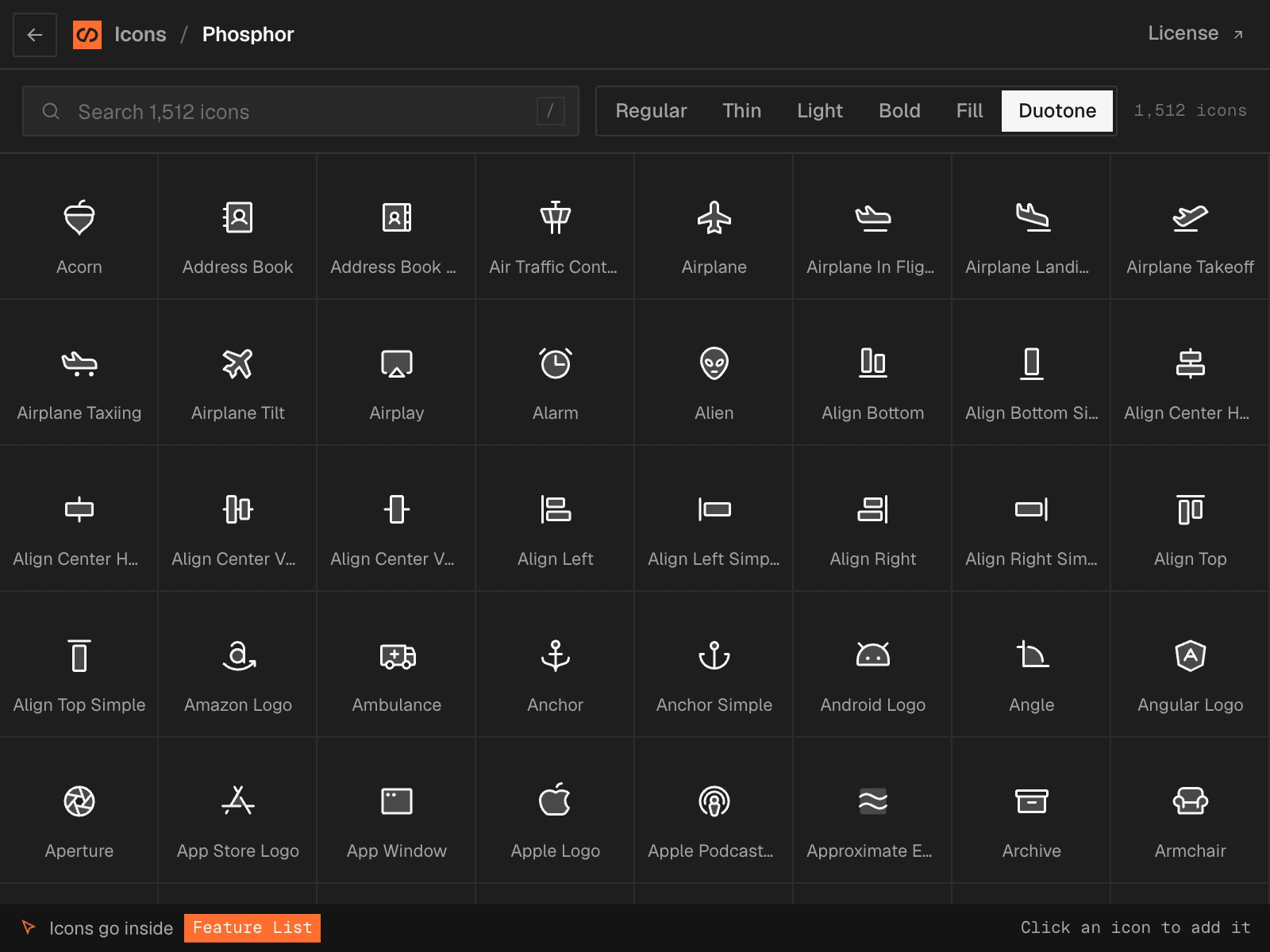1270x952 pixels.
Task: Click the Android Logo icon
Action: coord(873,665)
